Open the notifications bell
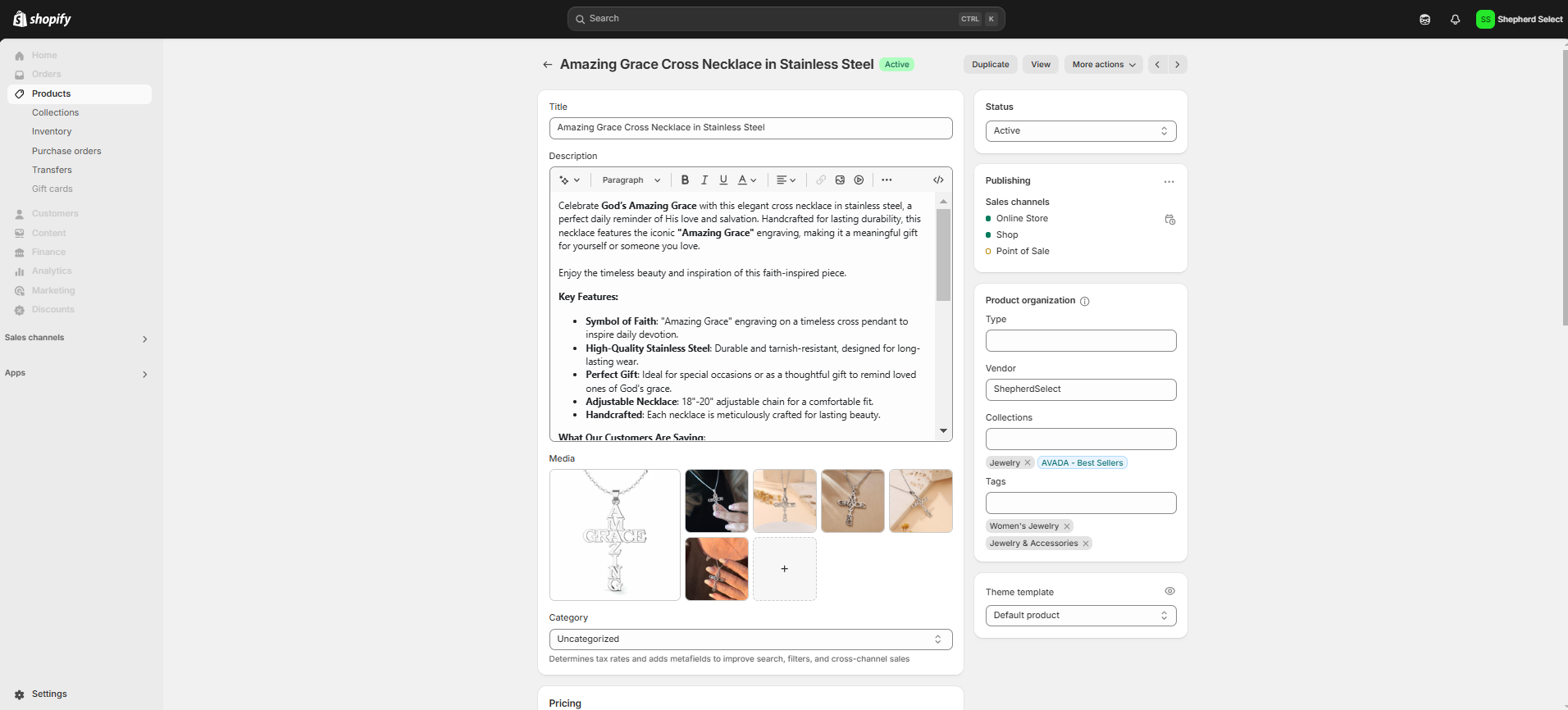 pyautogui.click(x=1455, y=19)
